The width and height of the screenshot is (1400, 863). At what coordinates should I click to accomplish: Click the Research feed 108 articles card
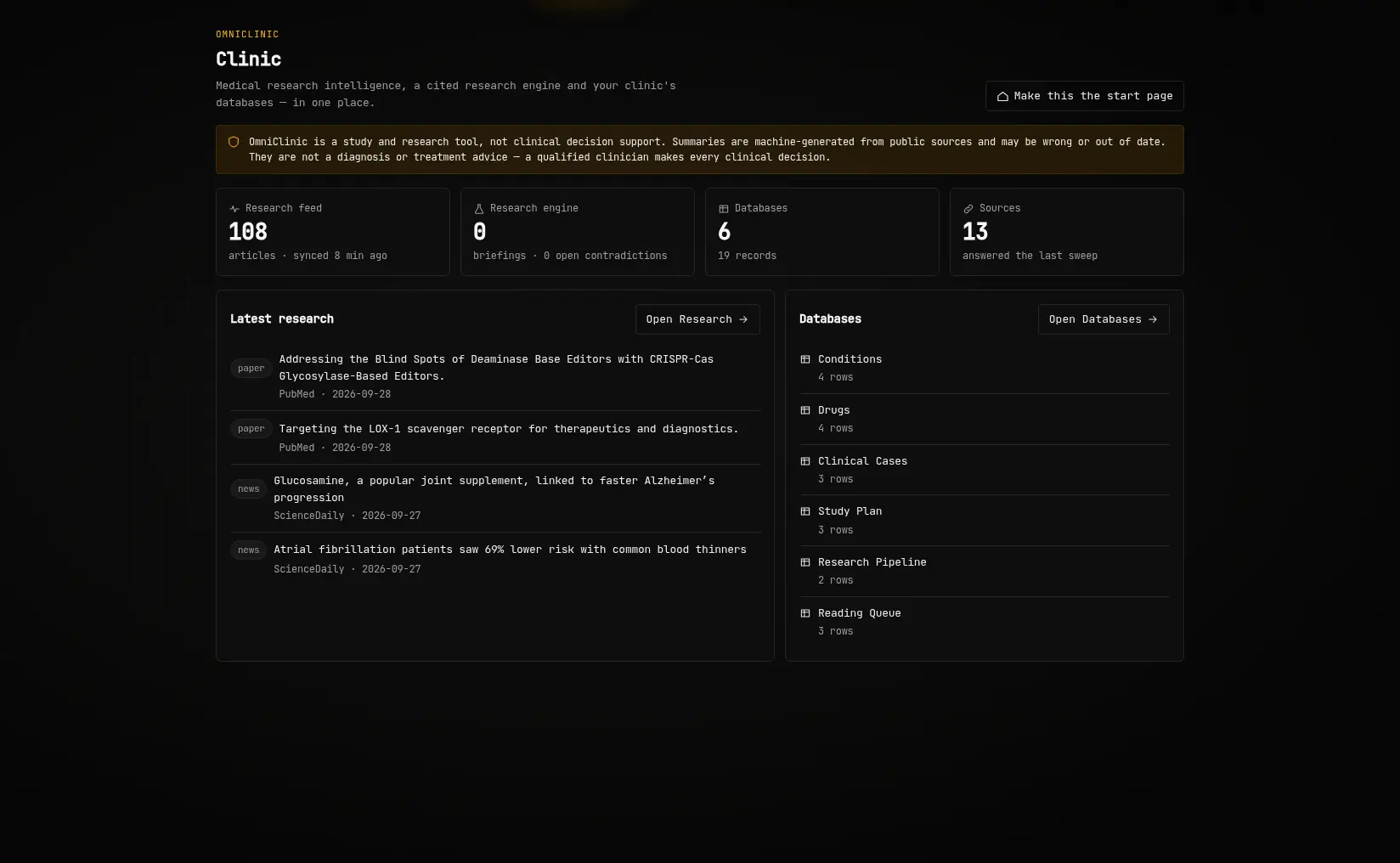tap(333, 232)
